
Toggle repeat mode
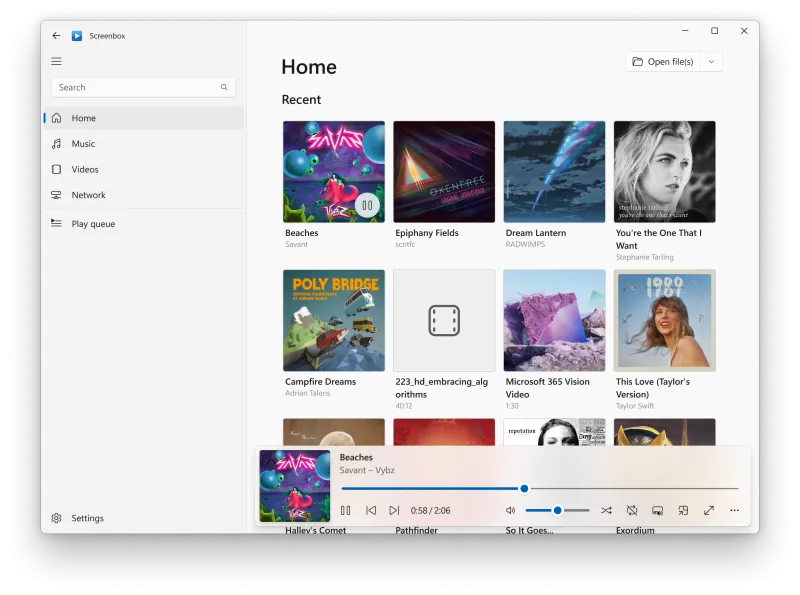click(x=632, y=510)
